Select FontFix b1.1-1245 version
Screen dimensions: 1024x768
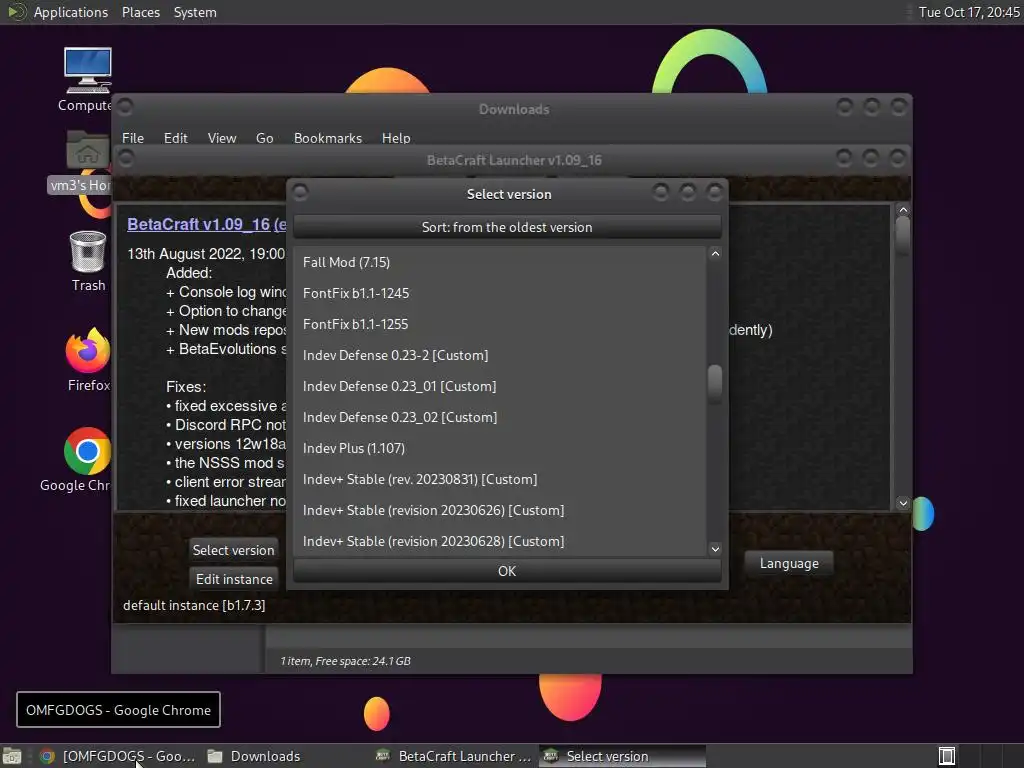click(500, 293)
